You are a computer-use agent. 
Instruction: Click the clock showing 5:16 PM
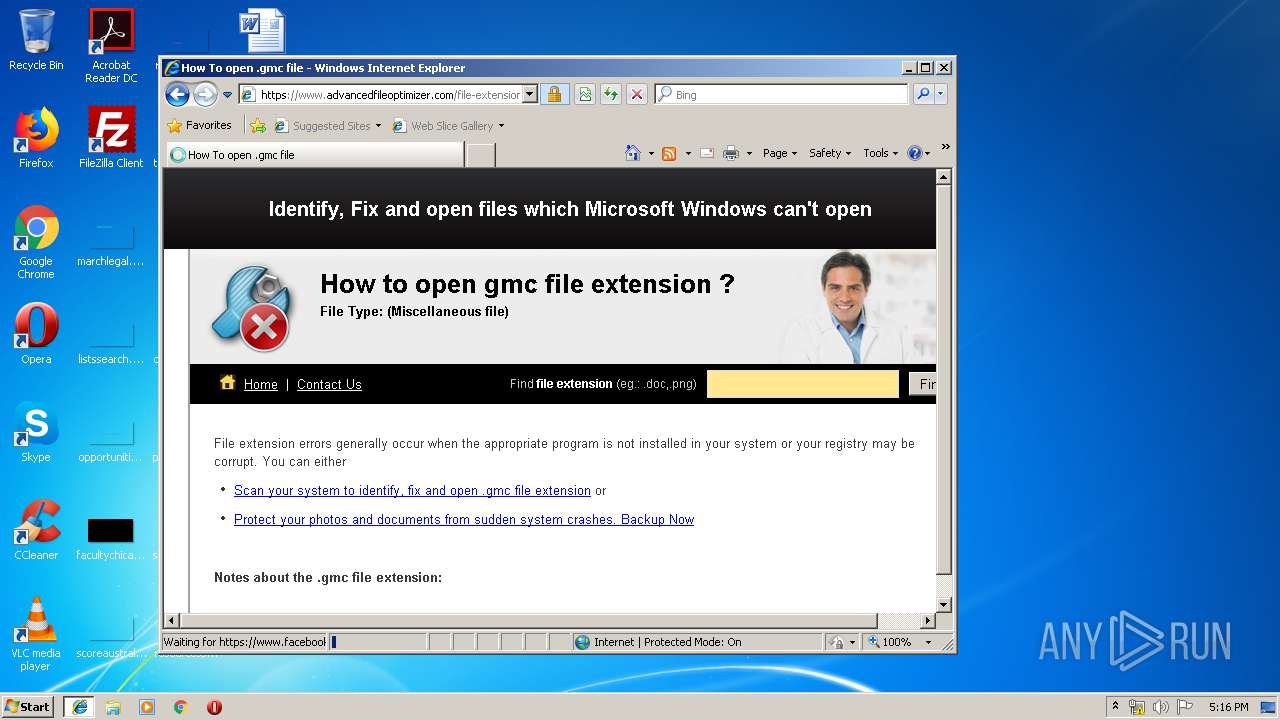click(x=1228, y=707)
